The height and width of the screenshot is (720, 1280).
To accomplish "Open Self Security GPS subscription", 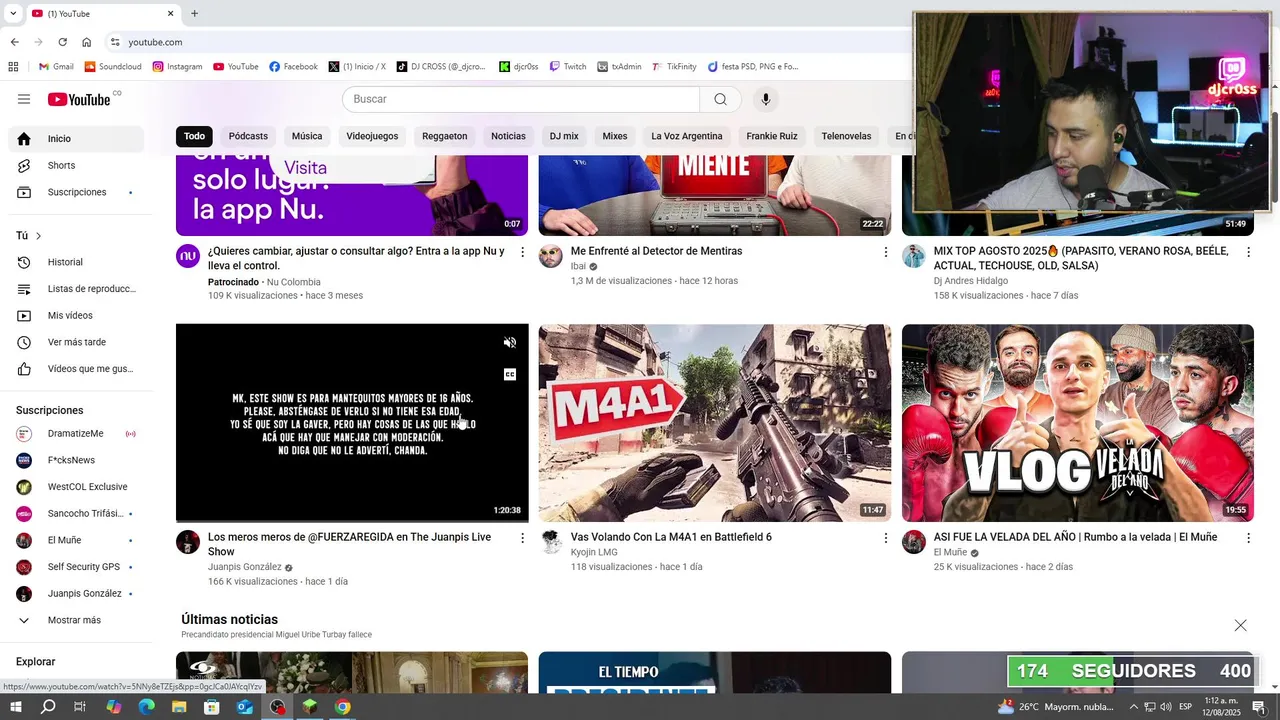I will click(76, 567).
